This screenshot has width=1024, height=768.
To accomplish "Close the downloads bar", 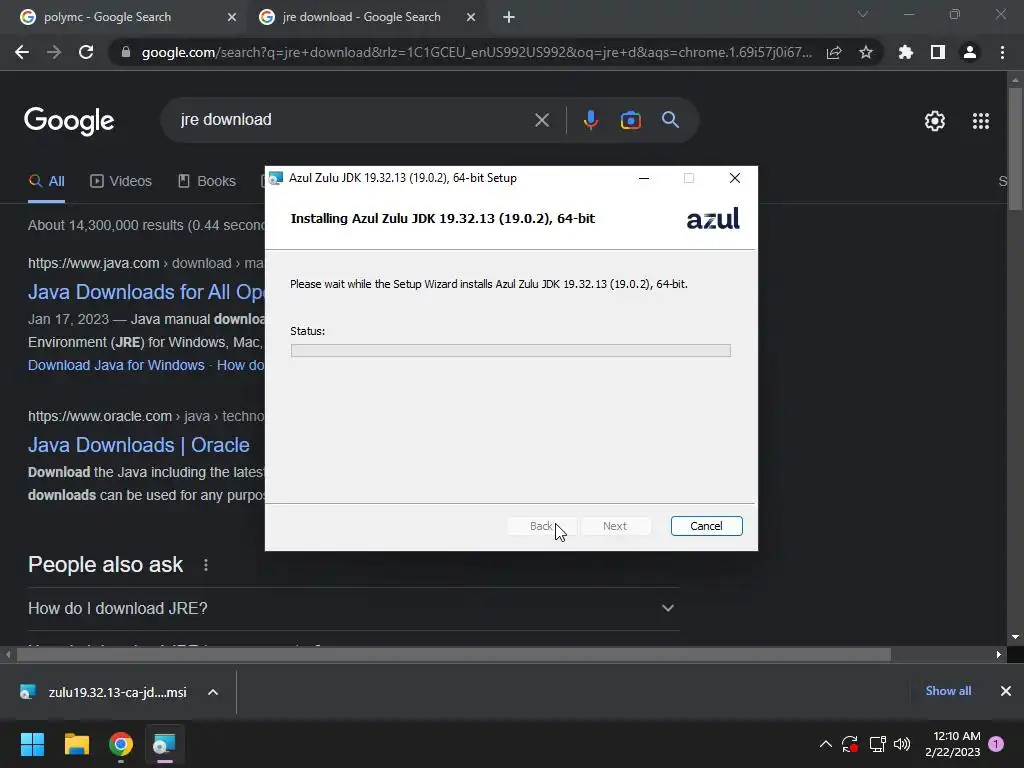I will pyautogui.click(x=1006, y=691).
